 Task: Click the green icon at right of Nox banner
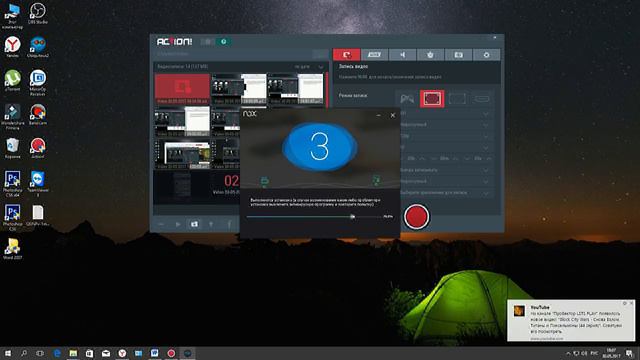click(376, 180)
